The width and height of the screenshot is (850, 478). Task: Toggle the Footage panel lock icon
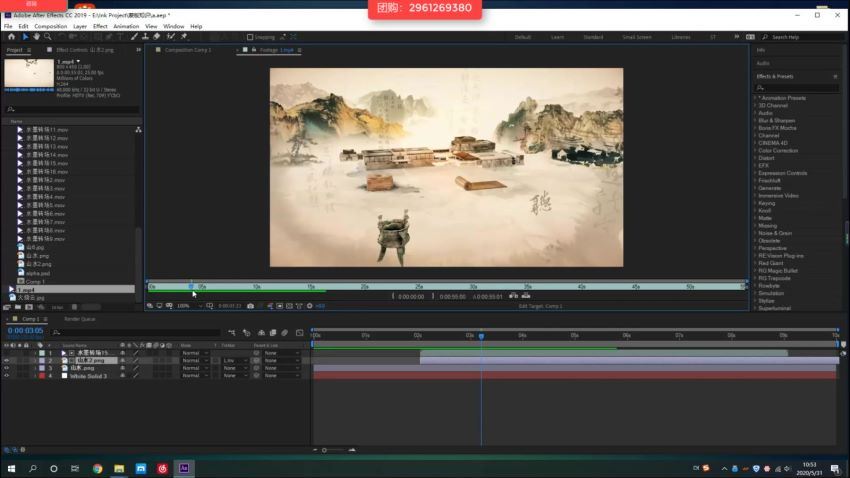tap(254, 50)
